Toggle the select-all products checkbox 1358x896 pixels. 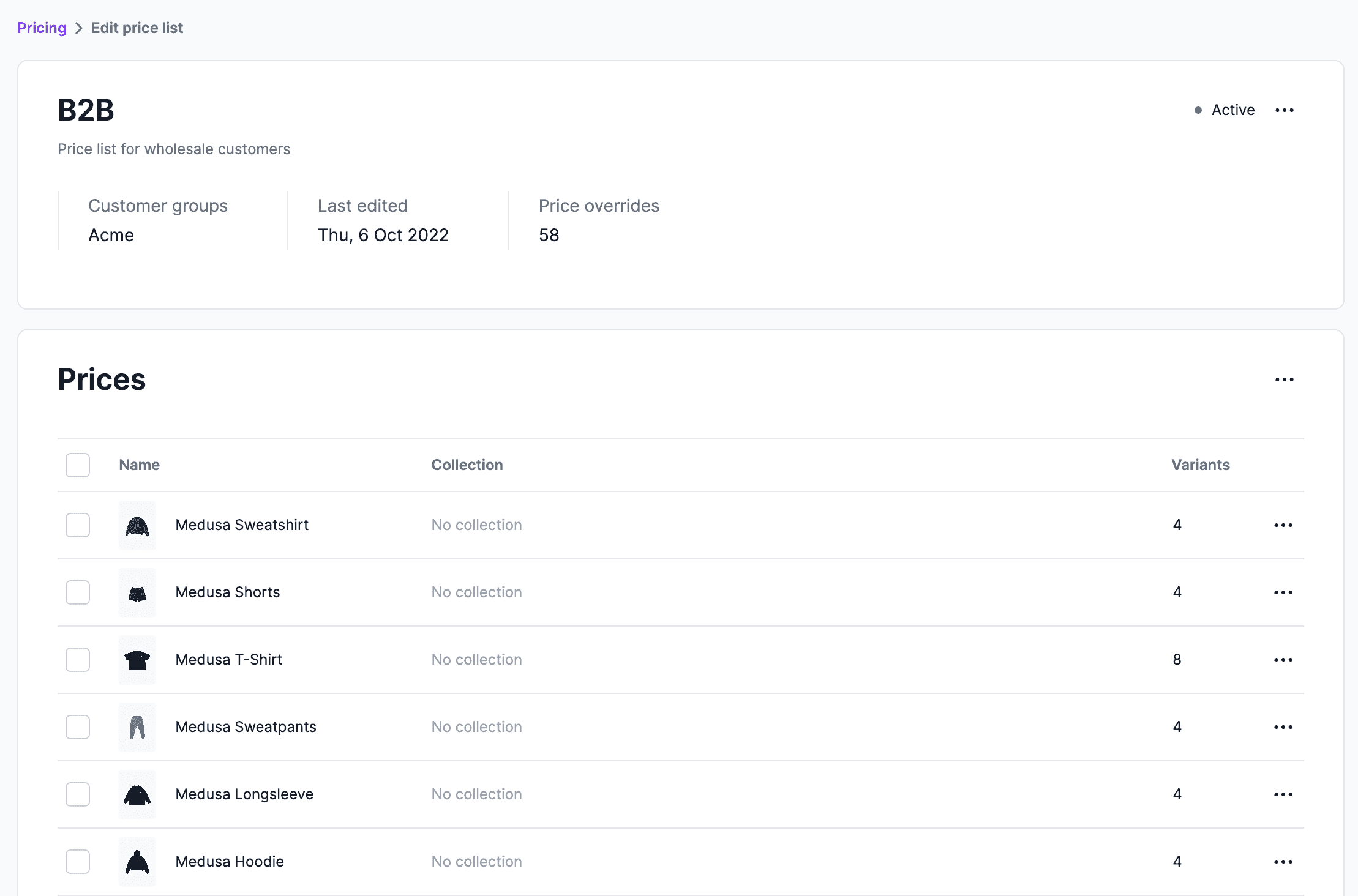tap(78, 465)
